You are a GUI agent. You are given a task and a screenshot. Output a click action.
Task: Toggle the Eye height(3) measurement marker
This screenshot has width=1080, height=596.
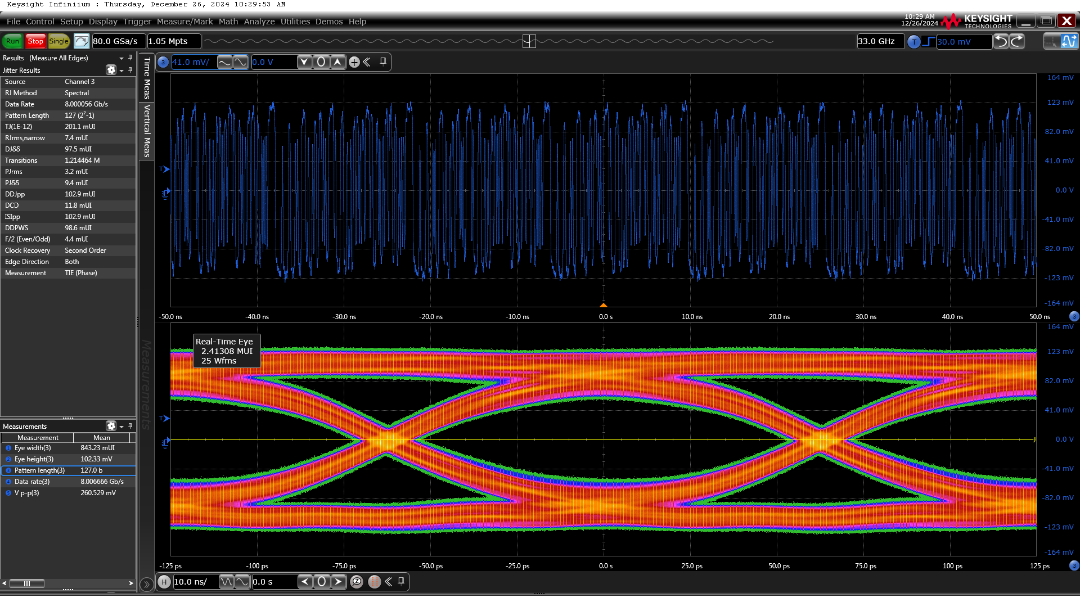tap(8, 459)
